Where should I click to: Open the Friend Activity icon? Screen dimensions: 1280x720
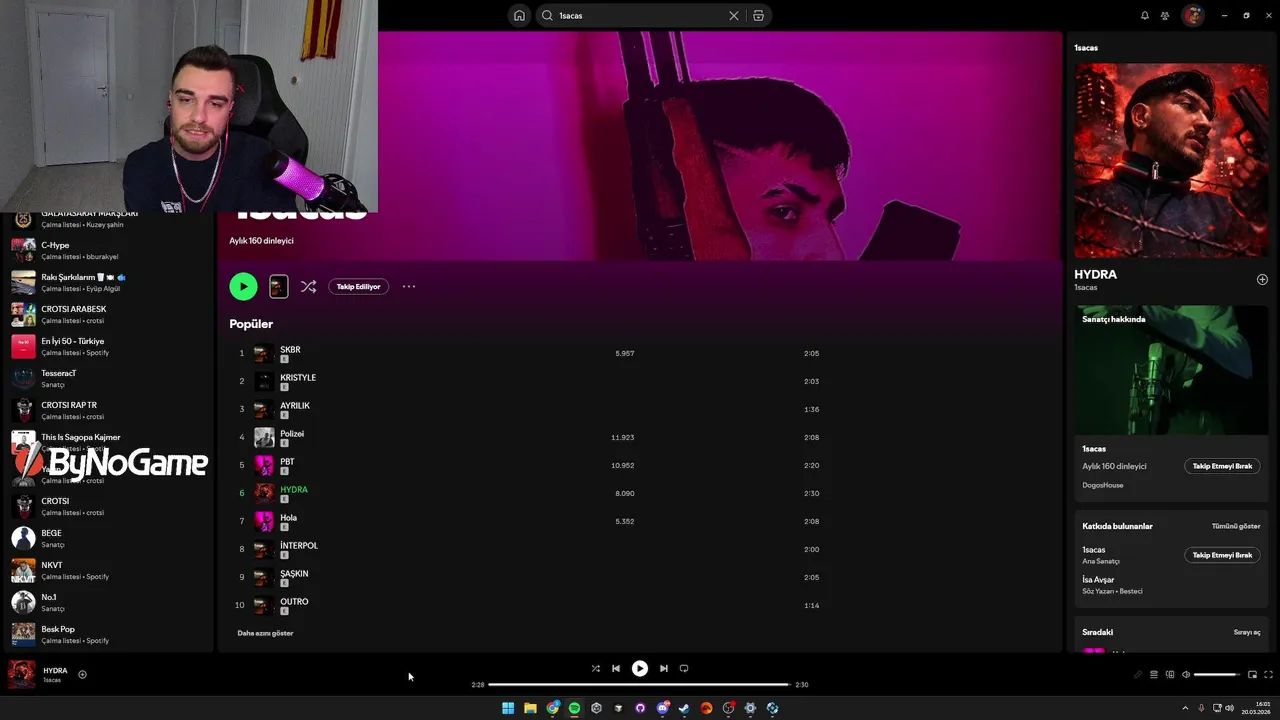point(1165,15)
